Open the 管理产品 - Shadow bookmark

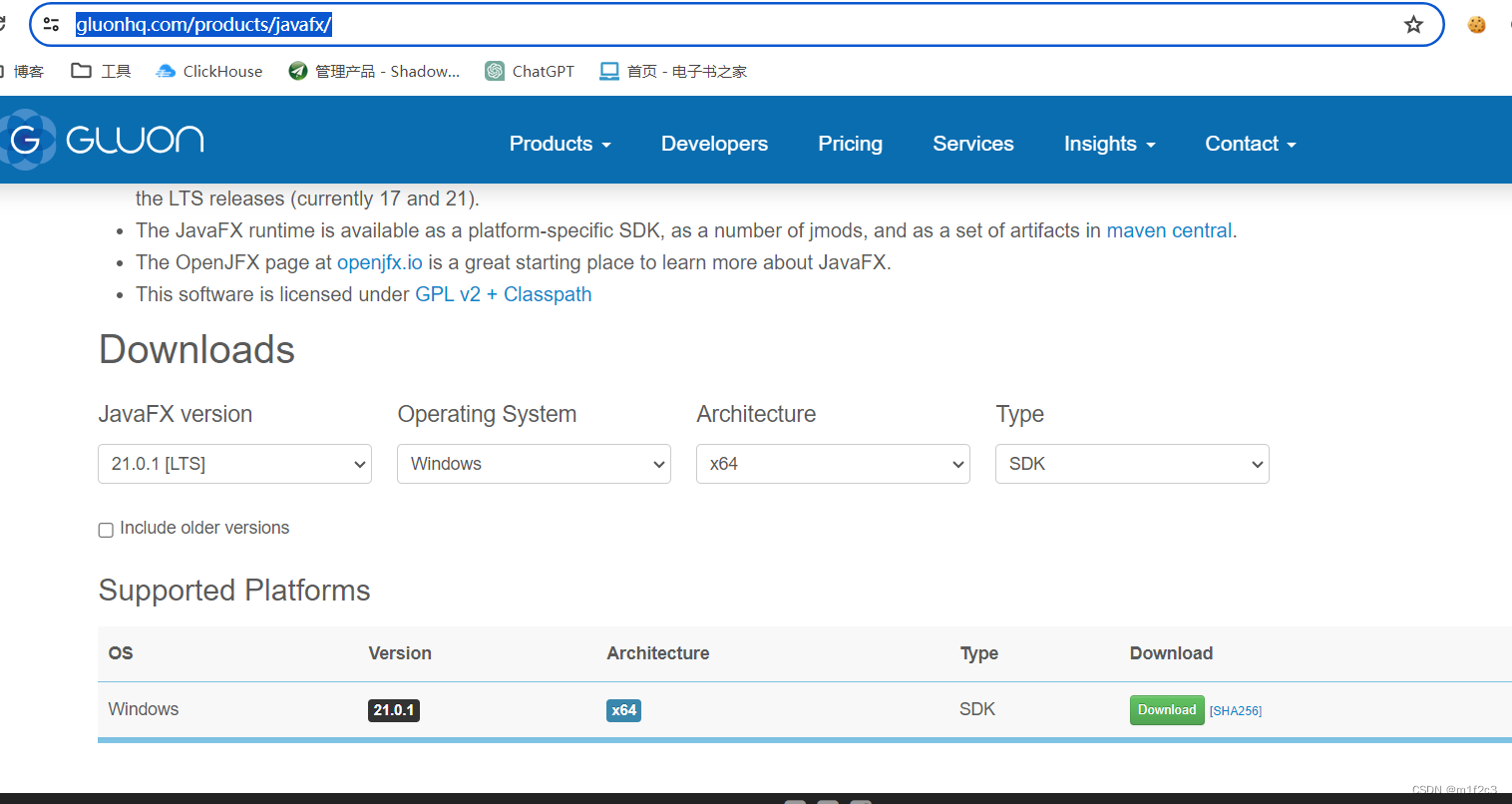pos(374,71)
